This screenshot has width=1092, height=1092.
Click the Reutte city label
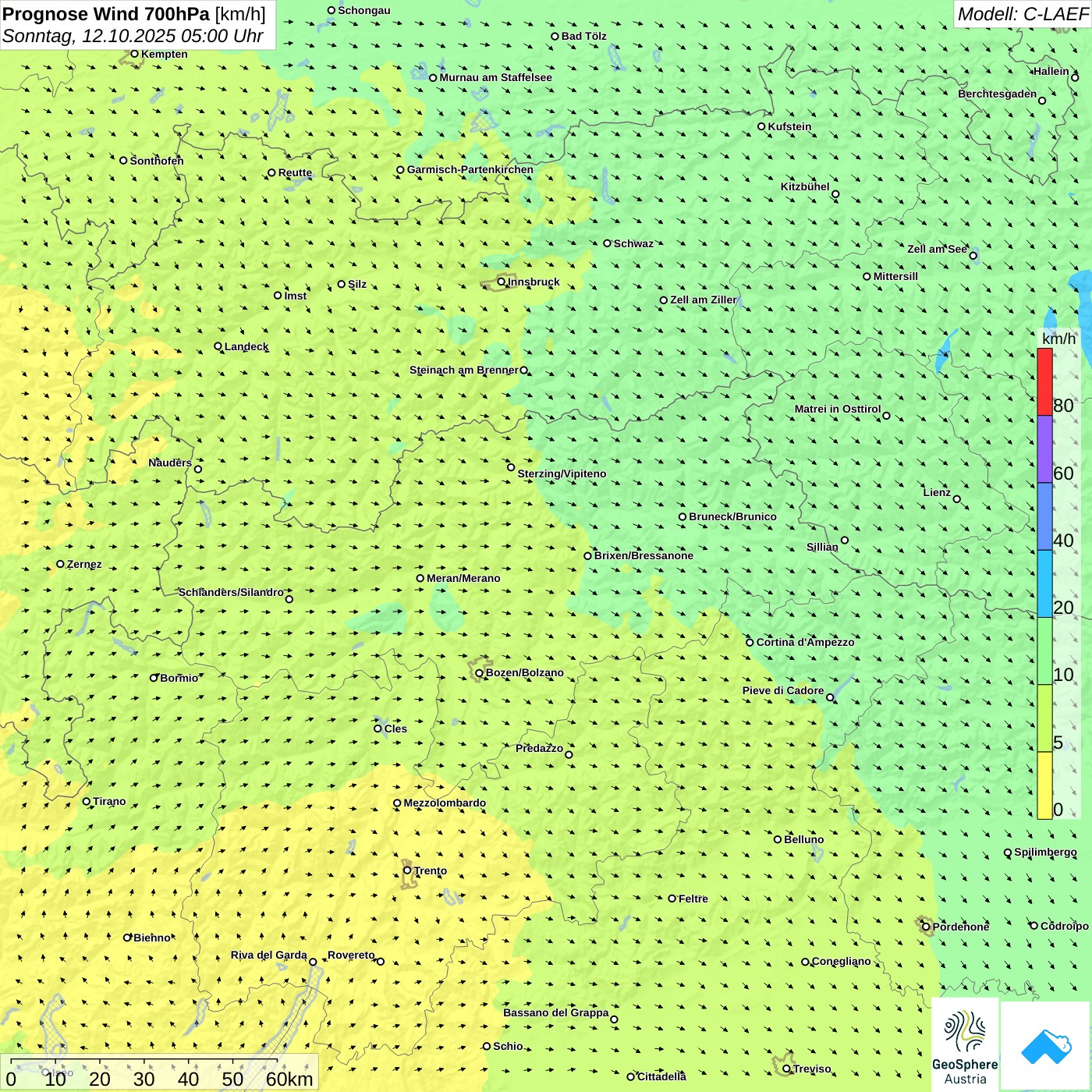(x=295, y=173)
